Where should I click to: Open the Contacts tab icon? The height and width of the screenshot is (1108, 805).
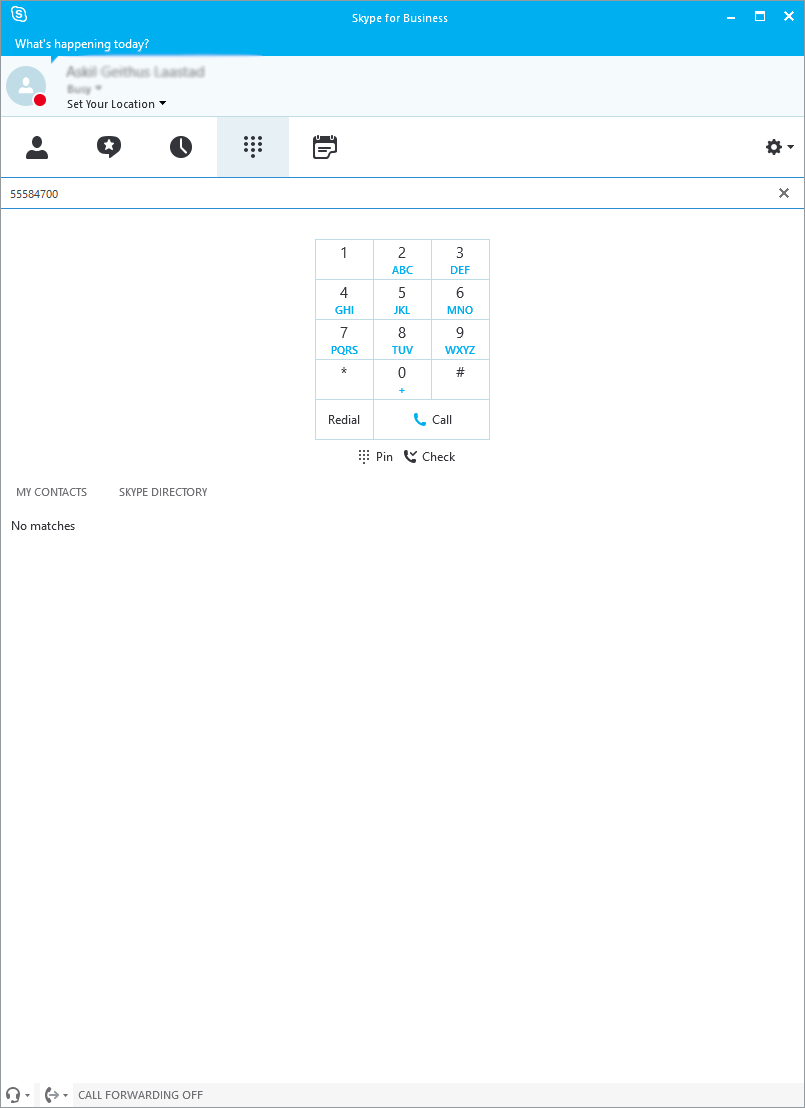tap(37, 147)
